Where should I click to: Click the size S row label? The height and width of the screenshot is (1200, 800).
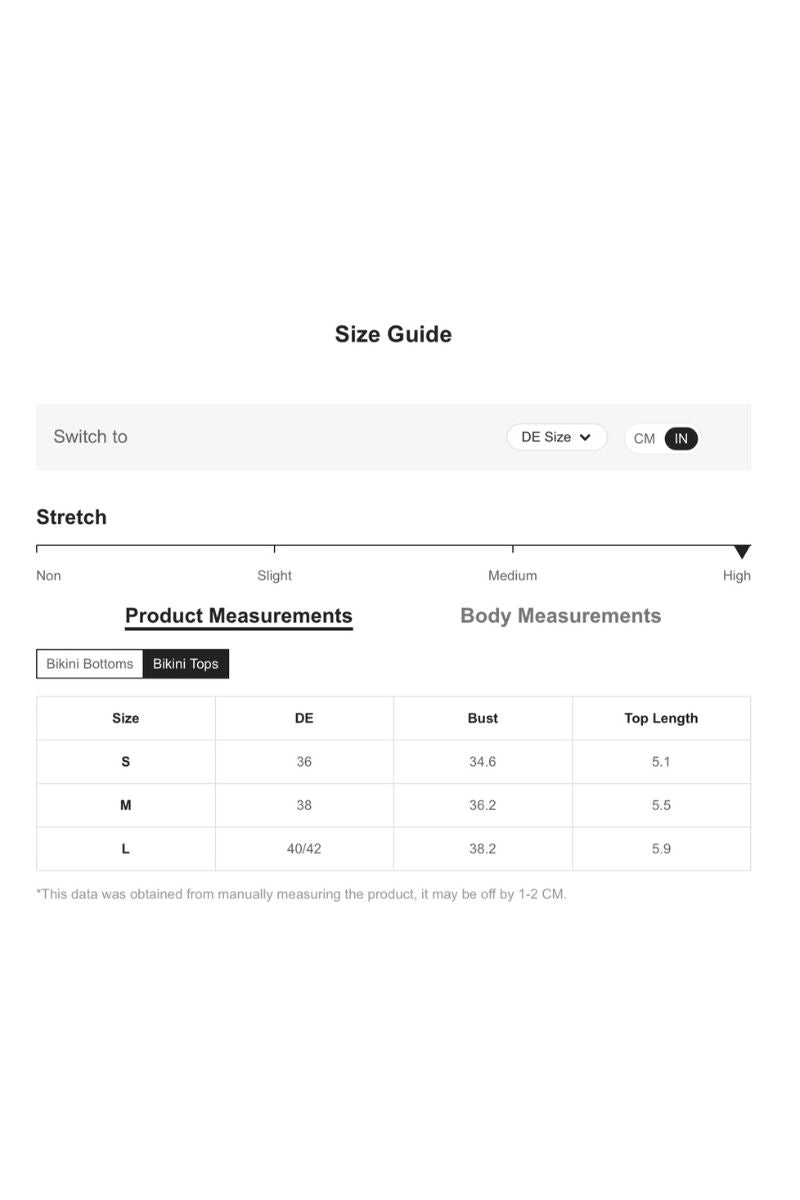coord(125,762)
